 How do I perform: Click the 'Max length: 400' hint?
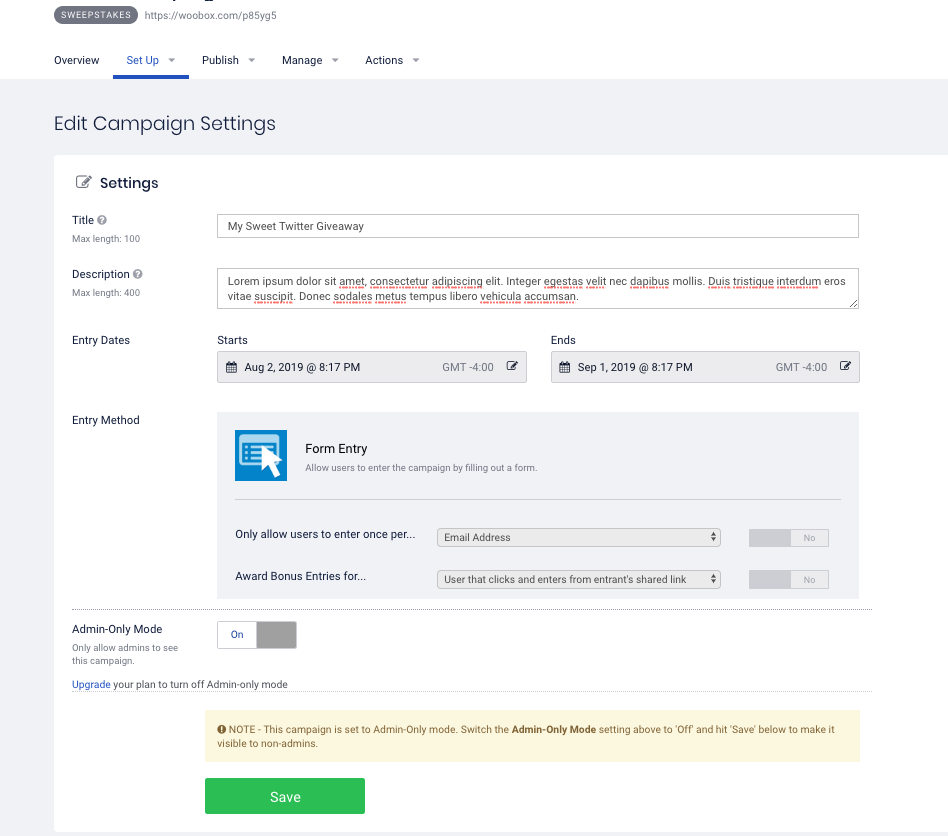106,293
